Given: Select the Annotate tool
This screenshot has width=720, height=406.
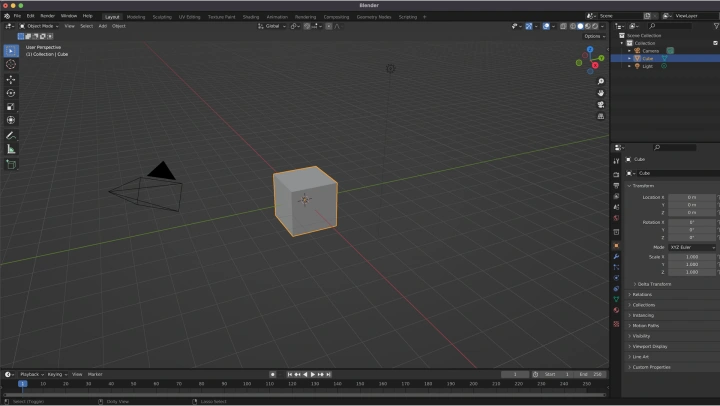Looking at the screenshot, I should point(11,135).
